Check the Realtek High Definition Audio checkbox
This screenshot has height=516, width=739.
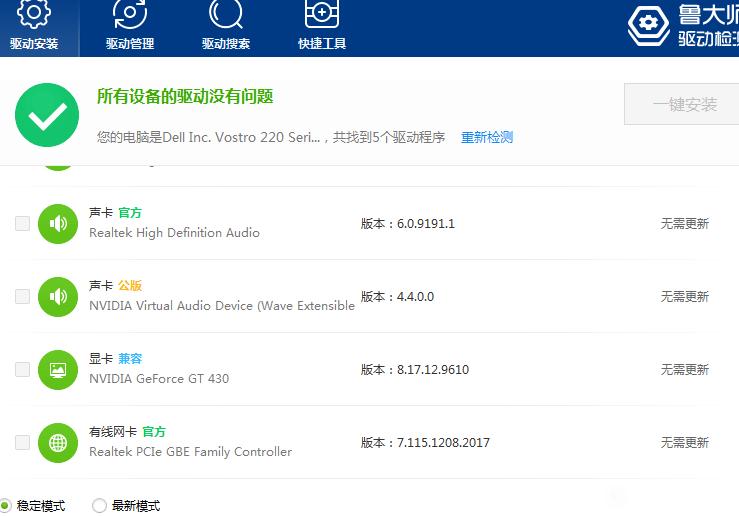click(22, 223)
